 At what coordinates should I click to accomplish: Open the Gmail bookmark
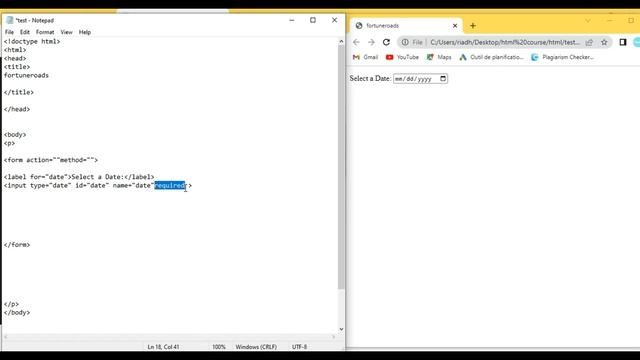click(365, 57)
